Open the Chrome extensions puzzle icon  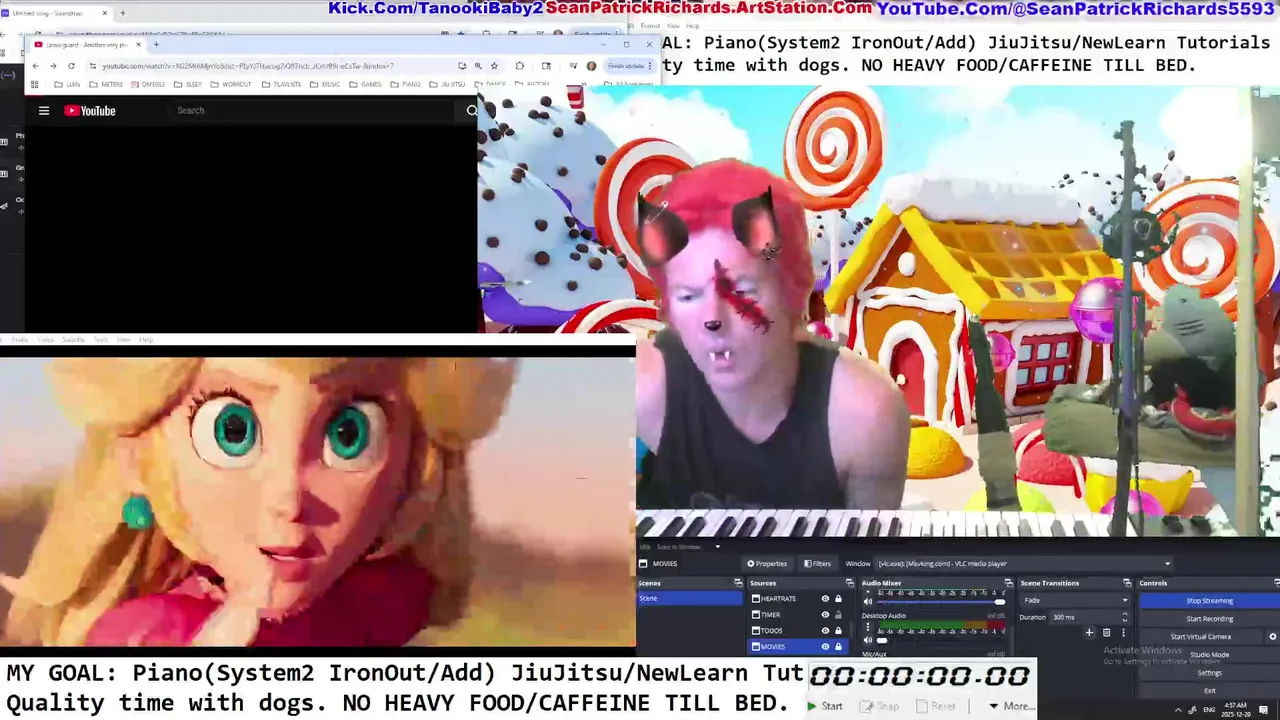point(519,66)
